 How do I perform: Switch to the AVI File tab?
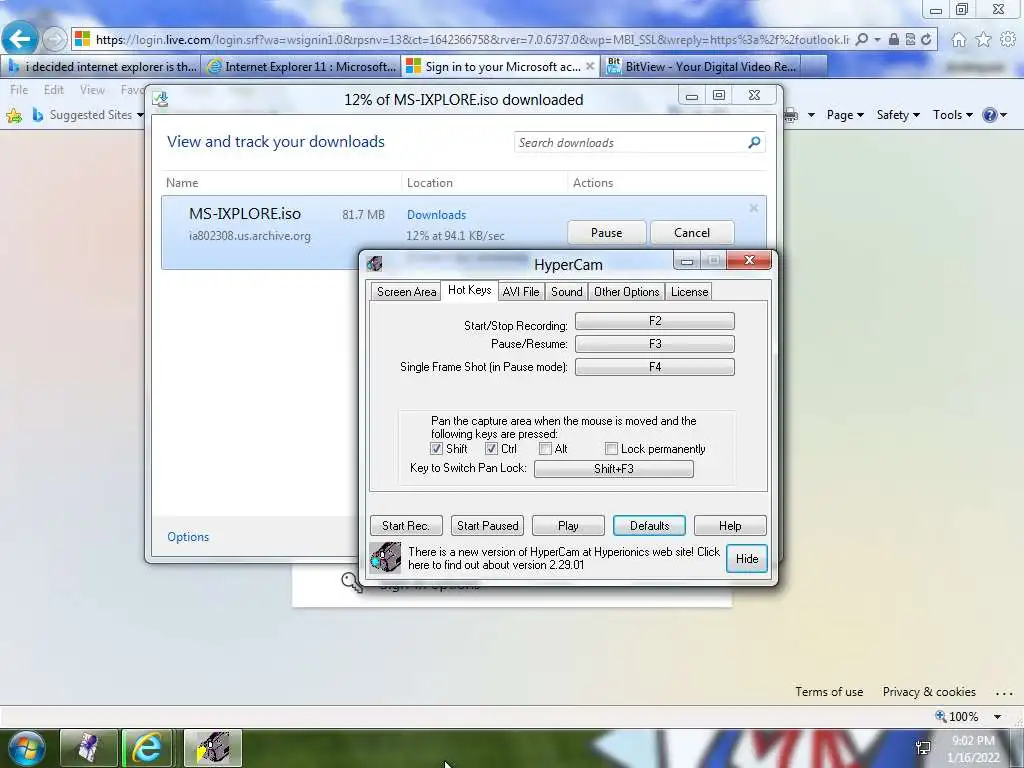click(x=520, y=292)
